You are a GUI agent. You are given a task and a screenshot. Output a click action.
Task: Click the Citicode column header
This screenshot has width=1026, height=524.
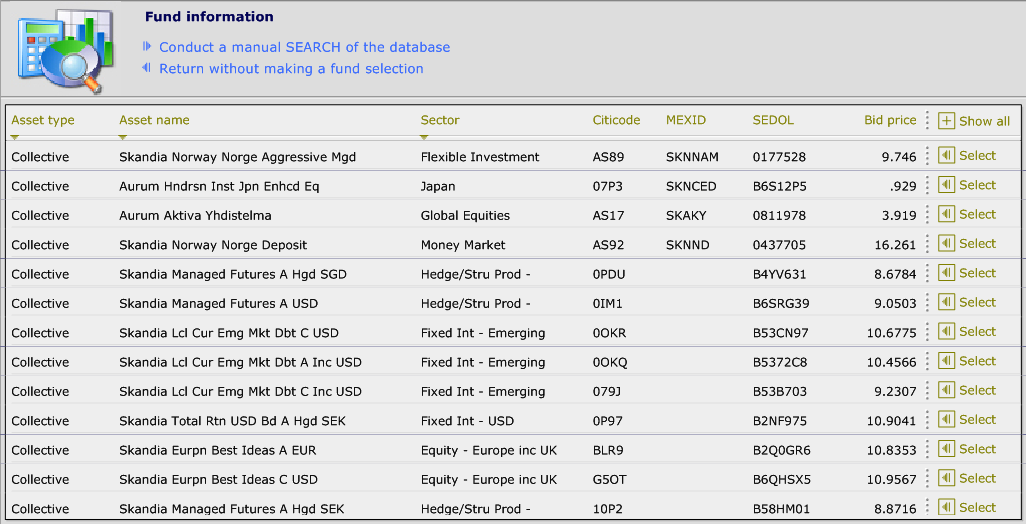click(616, 120)
